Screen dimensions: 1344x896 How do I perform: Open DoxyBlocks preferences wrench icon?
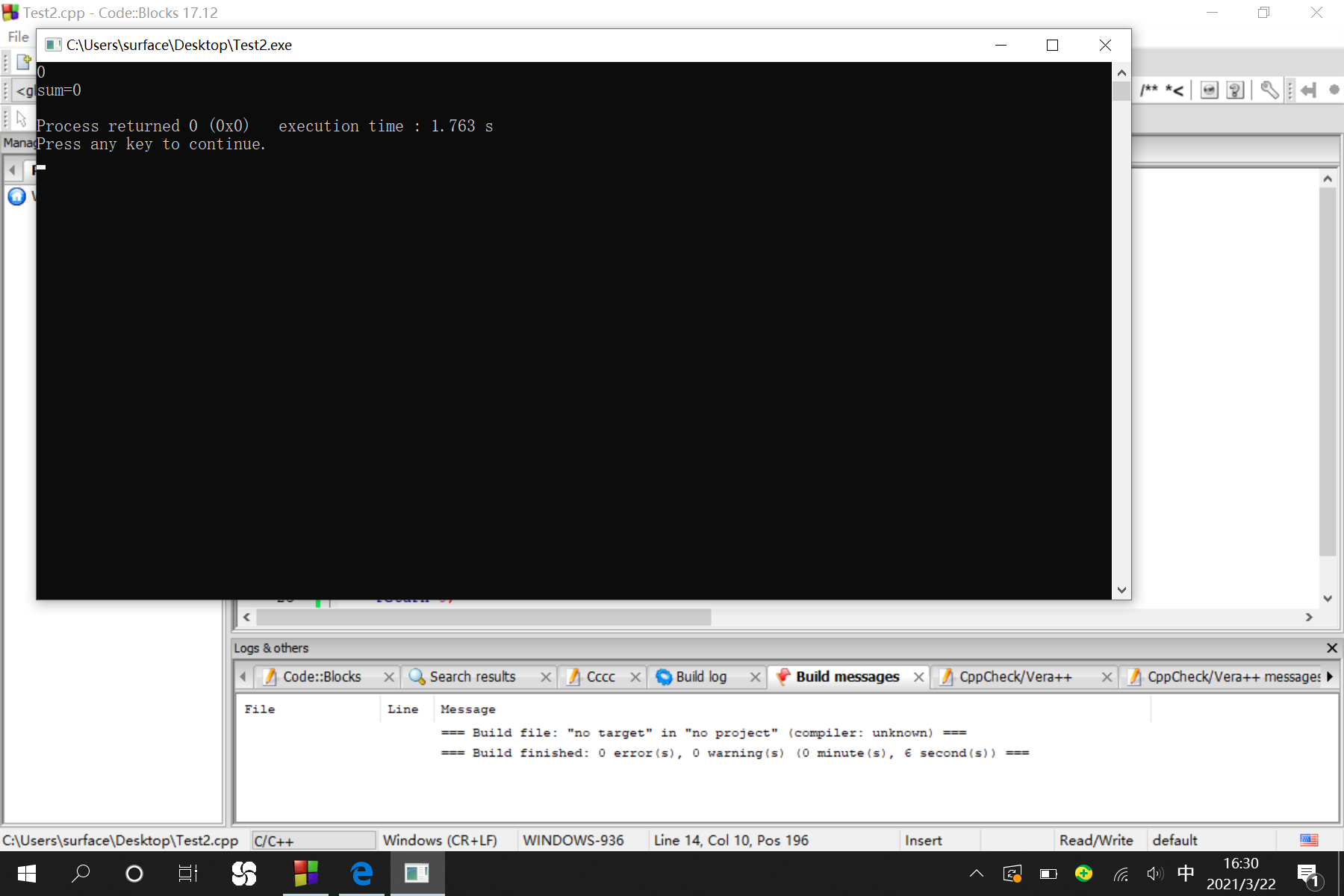[1269, 90]
